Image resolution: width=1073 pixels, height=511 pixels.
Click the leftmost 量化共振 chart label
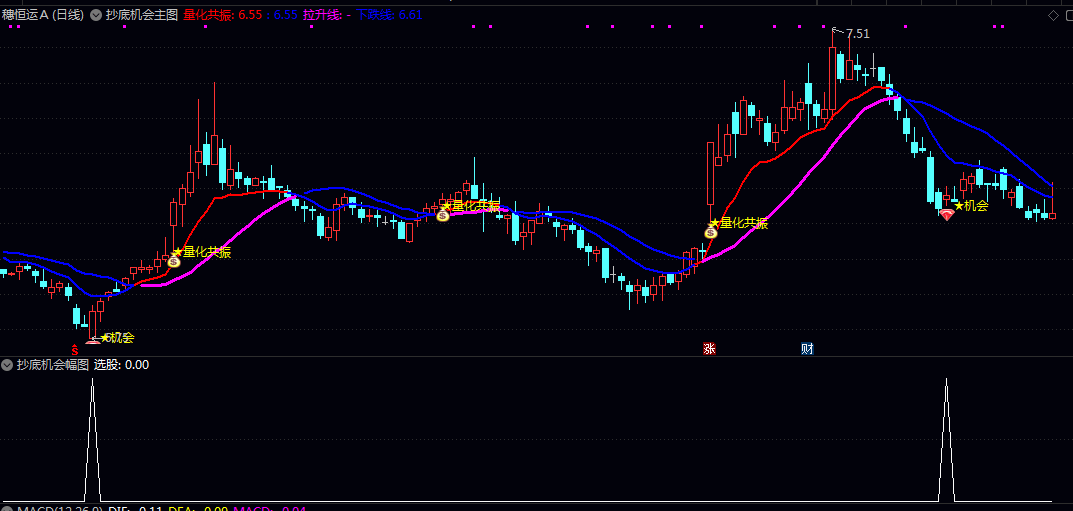tap(207, 252)
